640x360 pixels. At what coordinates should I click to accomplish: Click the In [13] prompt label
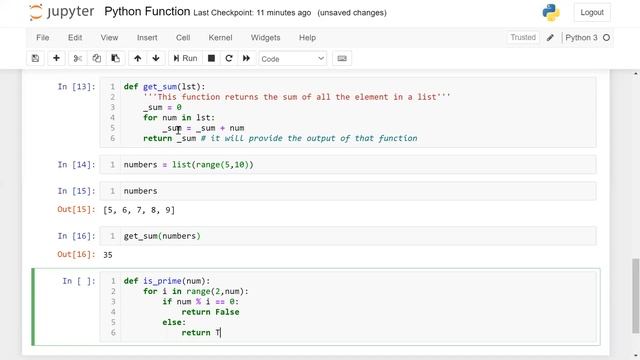coord(76,87)
